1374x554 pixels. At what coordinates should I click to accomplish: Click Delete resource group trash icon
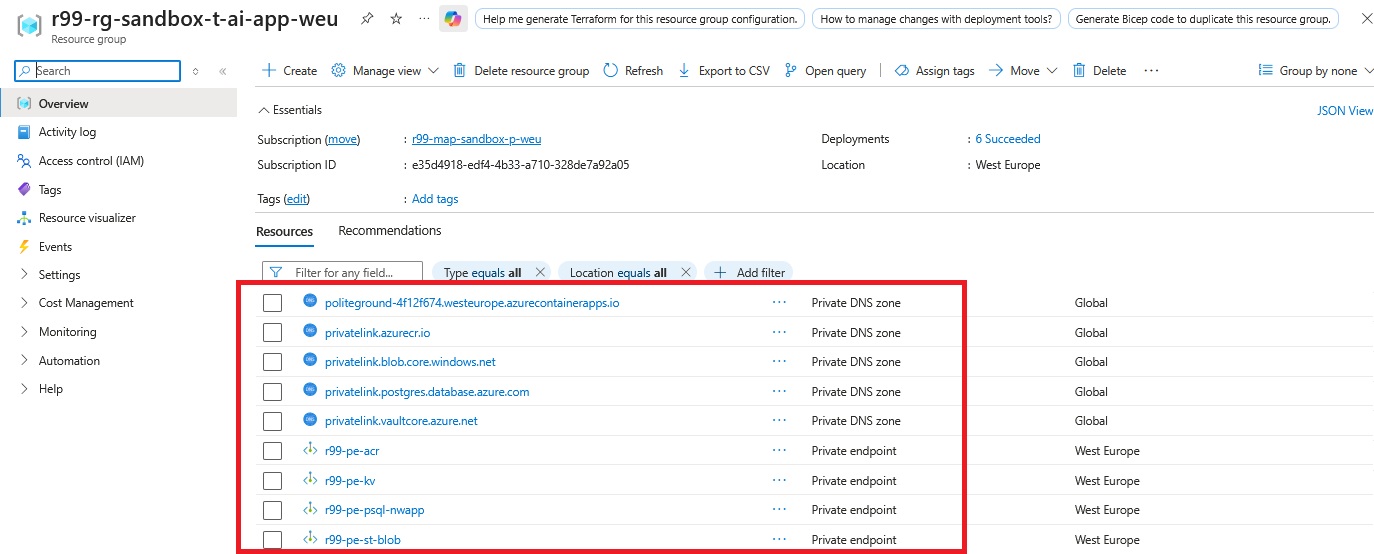coord(460,71)
